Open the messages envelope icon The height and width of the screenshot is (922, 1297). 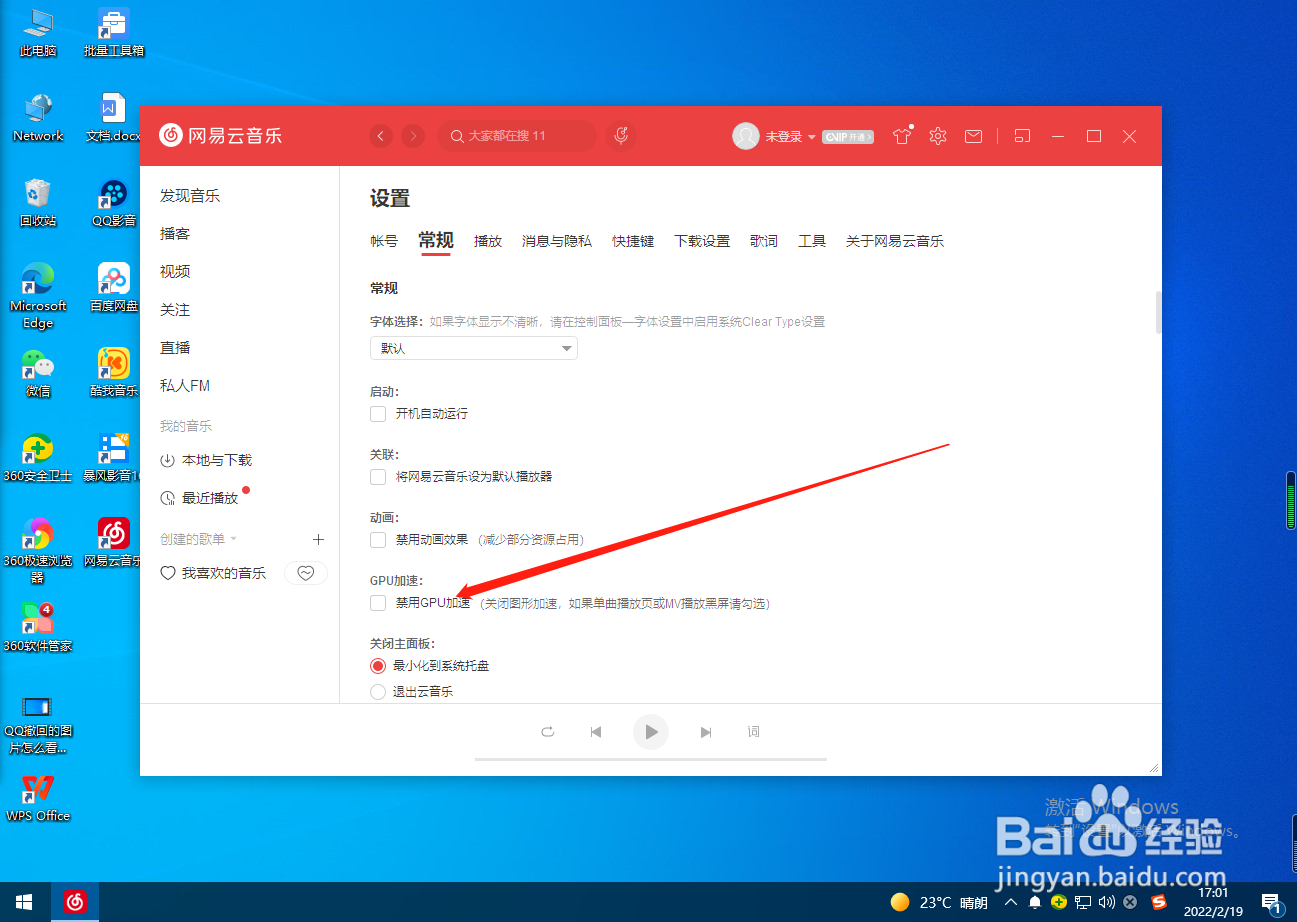[973, 136]
